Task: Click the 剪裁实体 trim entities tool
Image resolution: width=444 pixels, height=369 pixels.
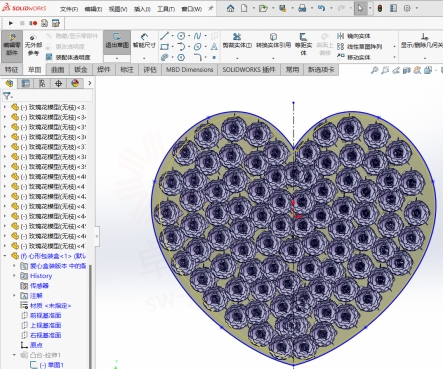Action: click(237, 41)
